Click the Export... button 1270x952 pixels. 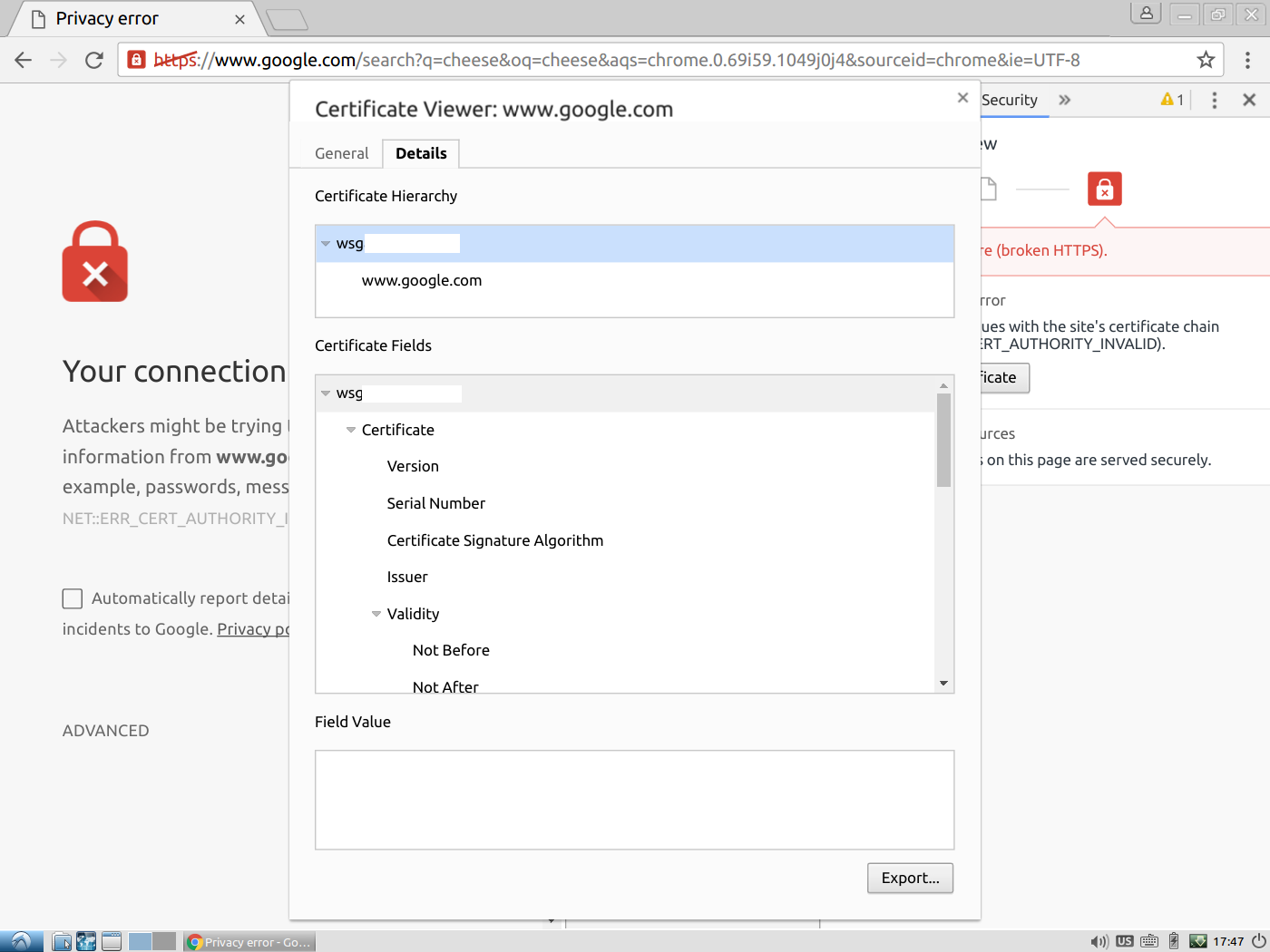[910, 878]
